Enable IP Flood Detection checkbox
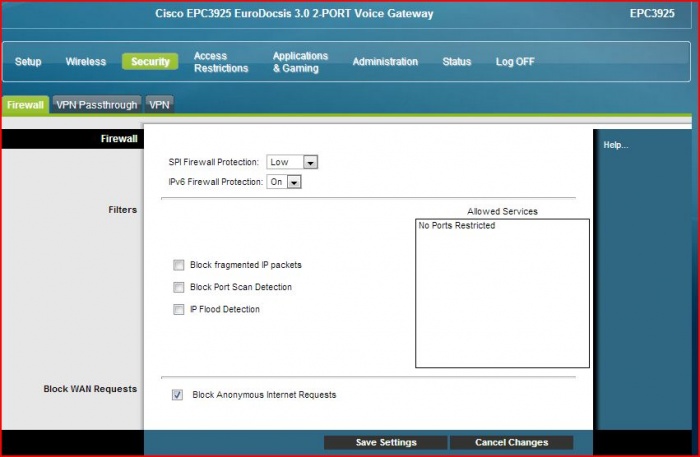 [179, 309]
